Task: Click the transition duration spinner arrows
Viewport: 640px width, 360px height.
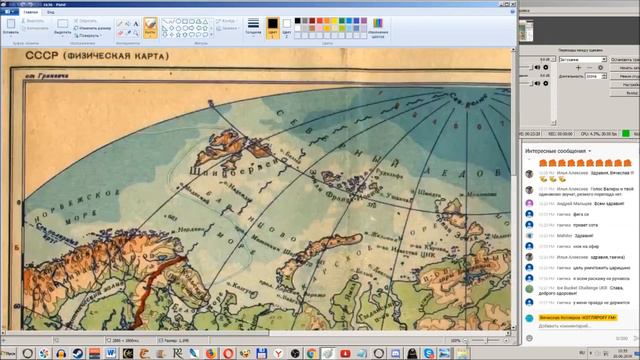Action: pyautogui.click(x=604, y=76)
